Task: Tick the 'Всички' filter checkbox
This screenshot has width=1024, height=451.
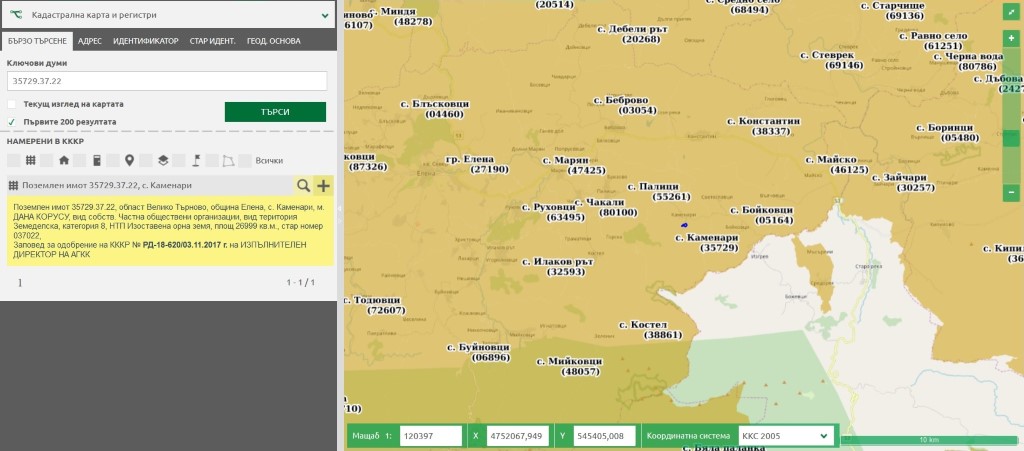Action: tap(245, 160)
